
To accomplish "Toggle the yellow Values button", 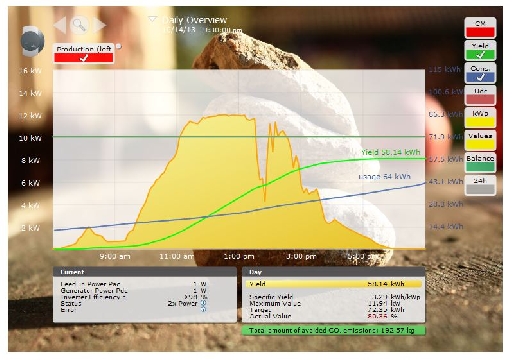I will 480,140.
